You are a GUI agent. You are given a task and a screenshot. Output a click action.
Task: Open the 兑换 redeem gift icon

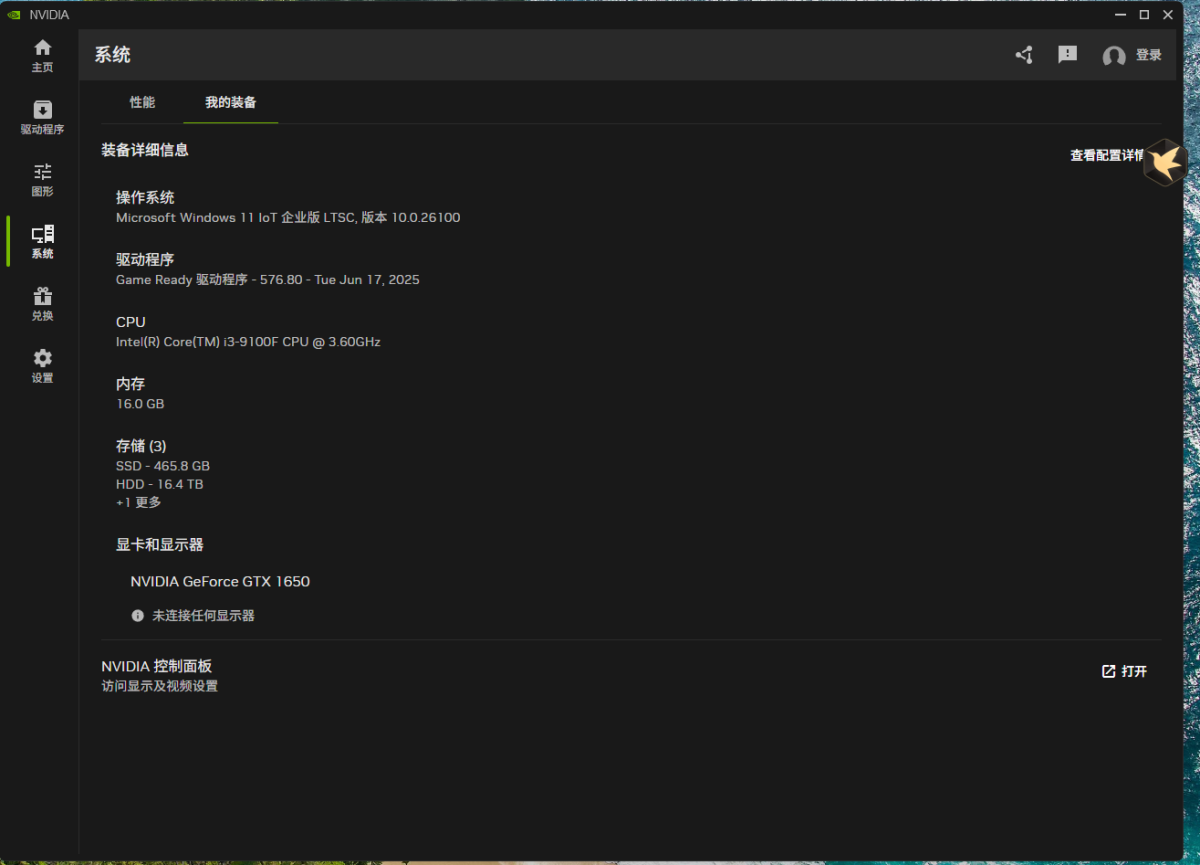(x=42, y=296)
